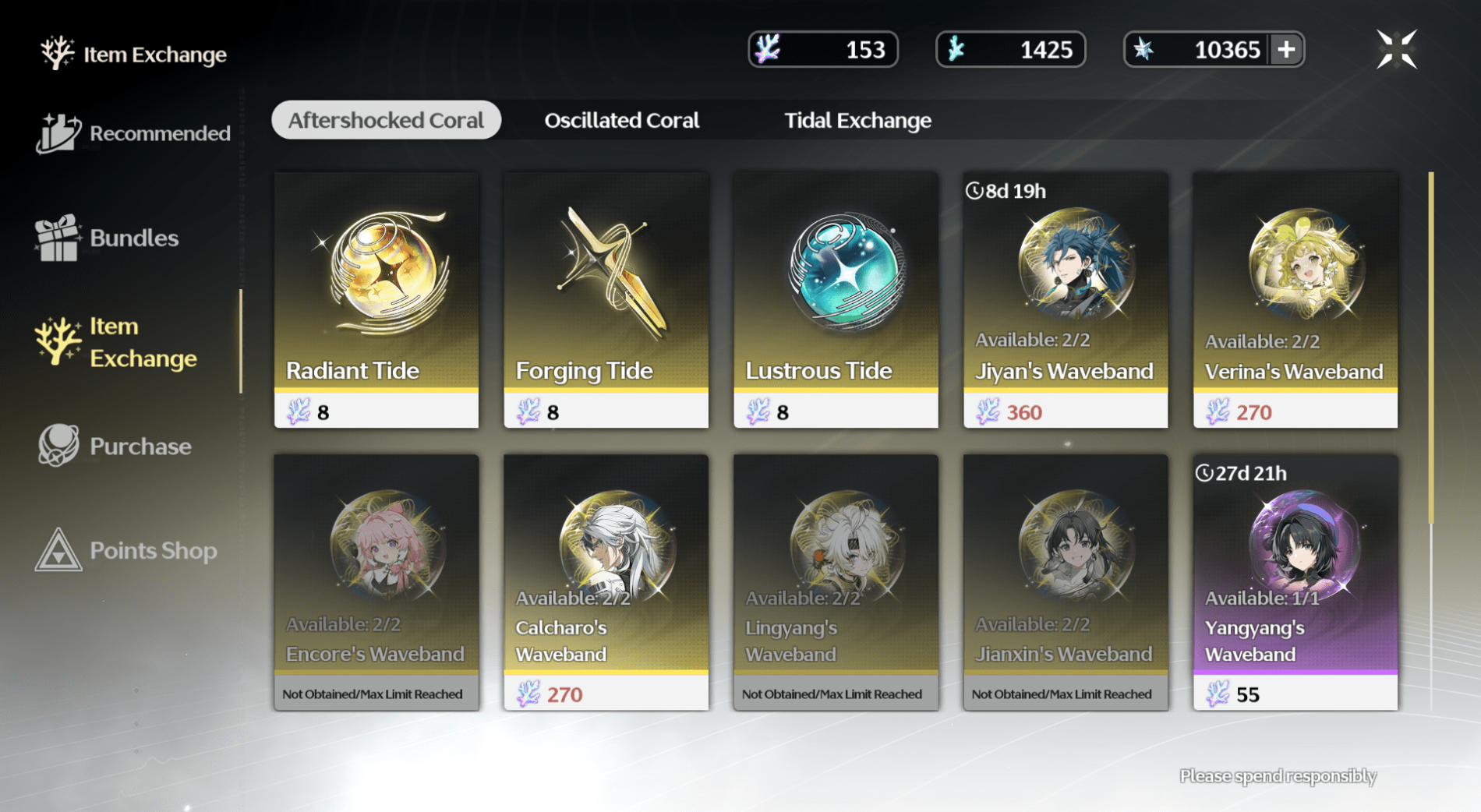Click the Aftershocked Coral currency icon showing 153
1481x812 pixels.
point(768,49)
